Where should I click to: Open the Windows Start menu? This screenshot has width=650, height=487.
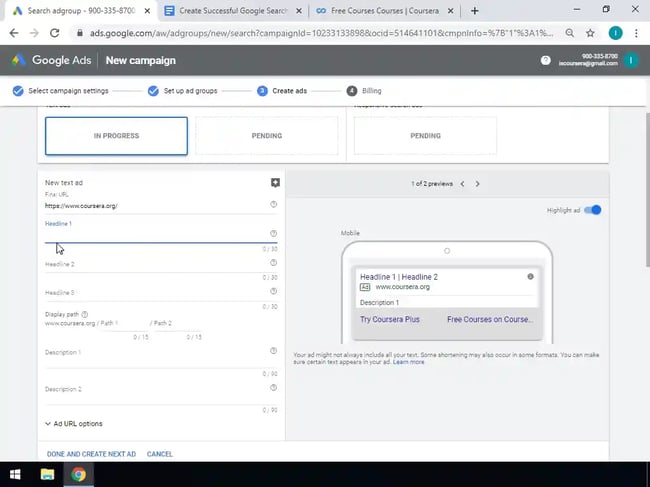click(x=15, y=474)
